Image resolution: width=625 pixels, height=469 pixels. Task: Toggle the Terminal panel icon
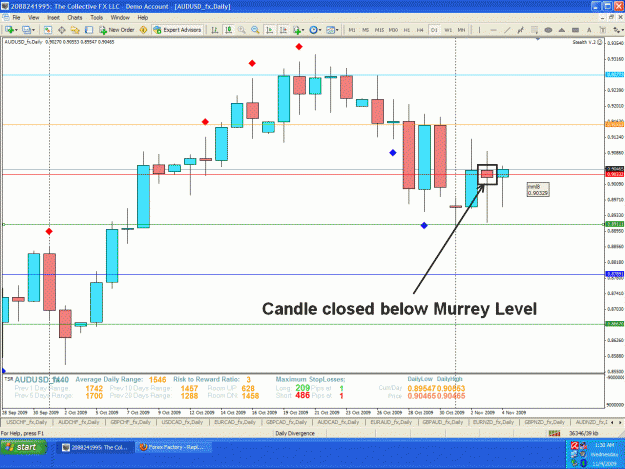(89, 30)
